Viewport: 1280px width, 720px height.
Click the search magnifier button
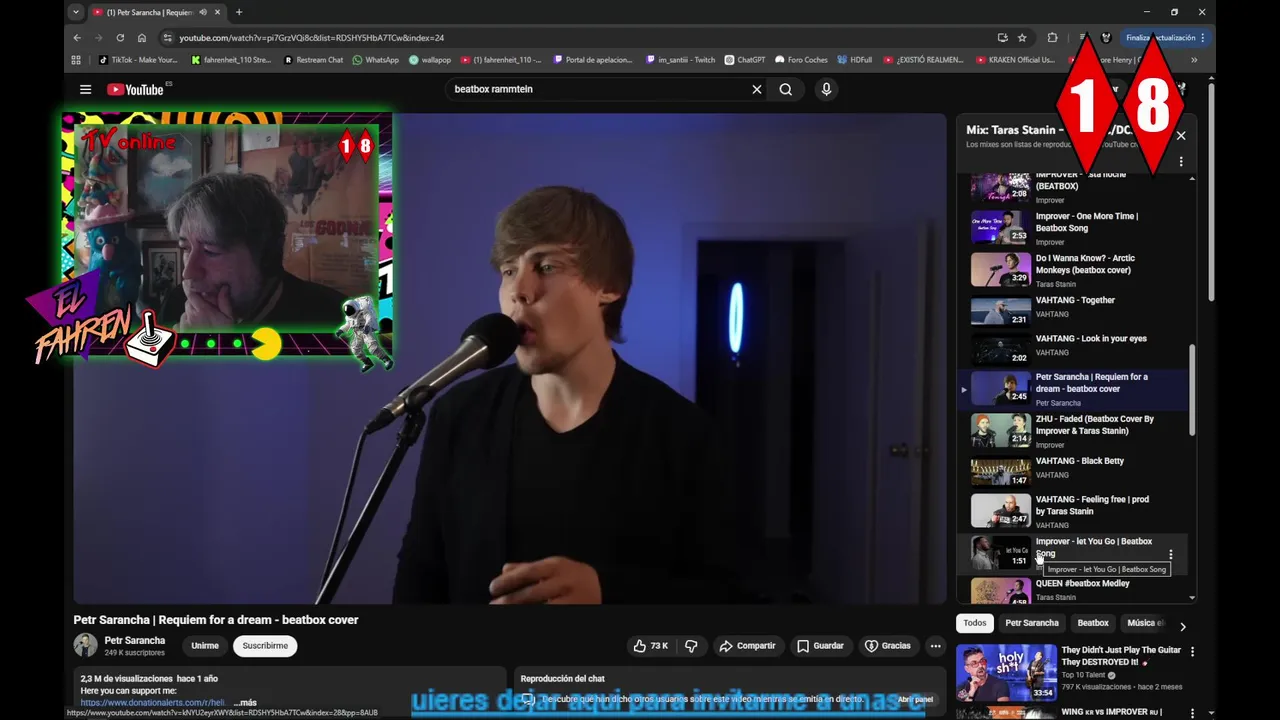[x=786, y=89]
